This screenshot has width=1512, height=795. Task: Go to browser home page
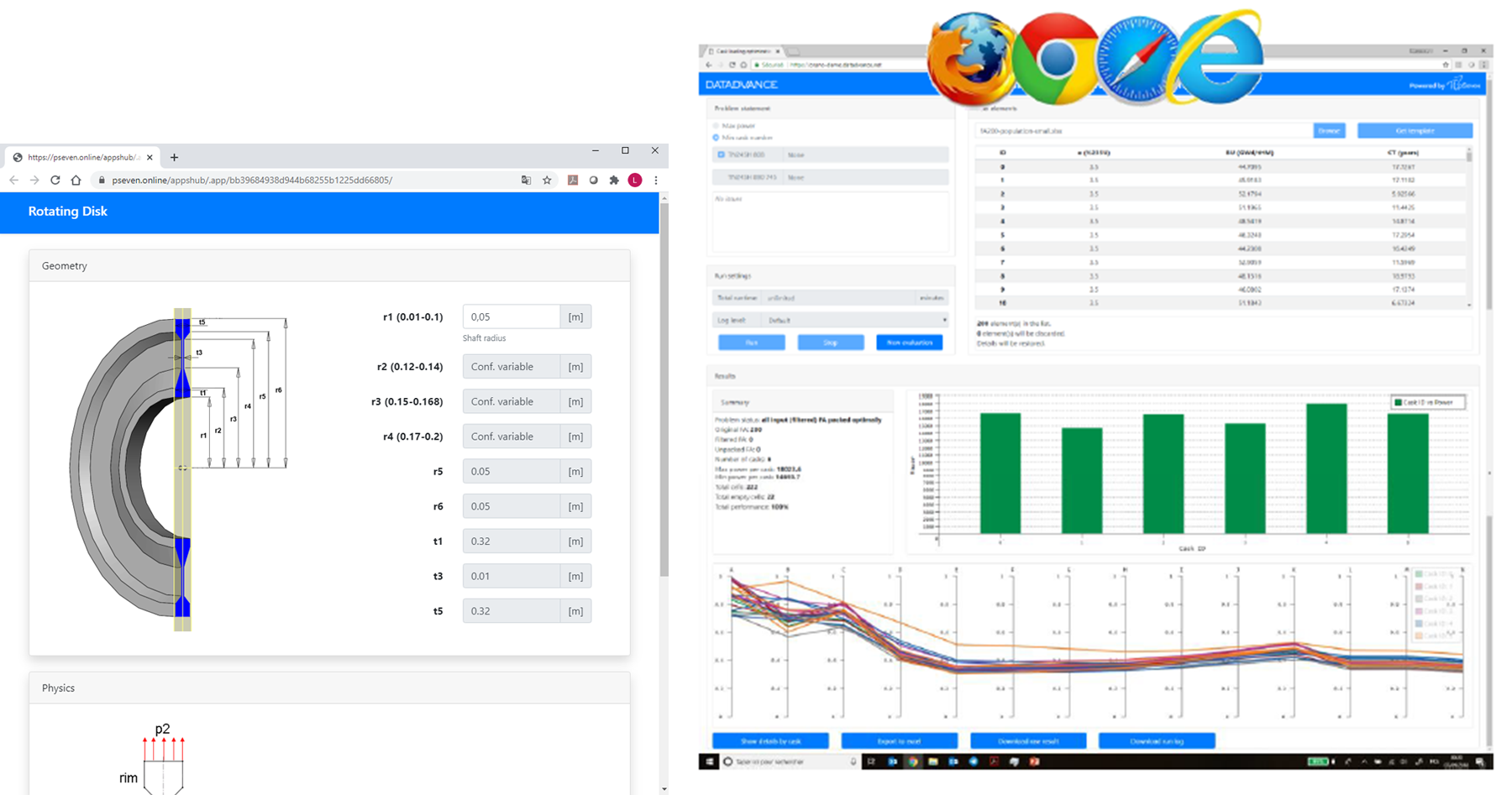click(76, 180)
